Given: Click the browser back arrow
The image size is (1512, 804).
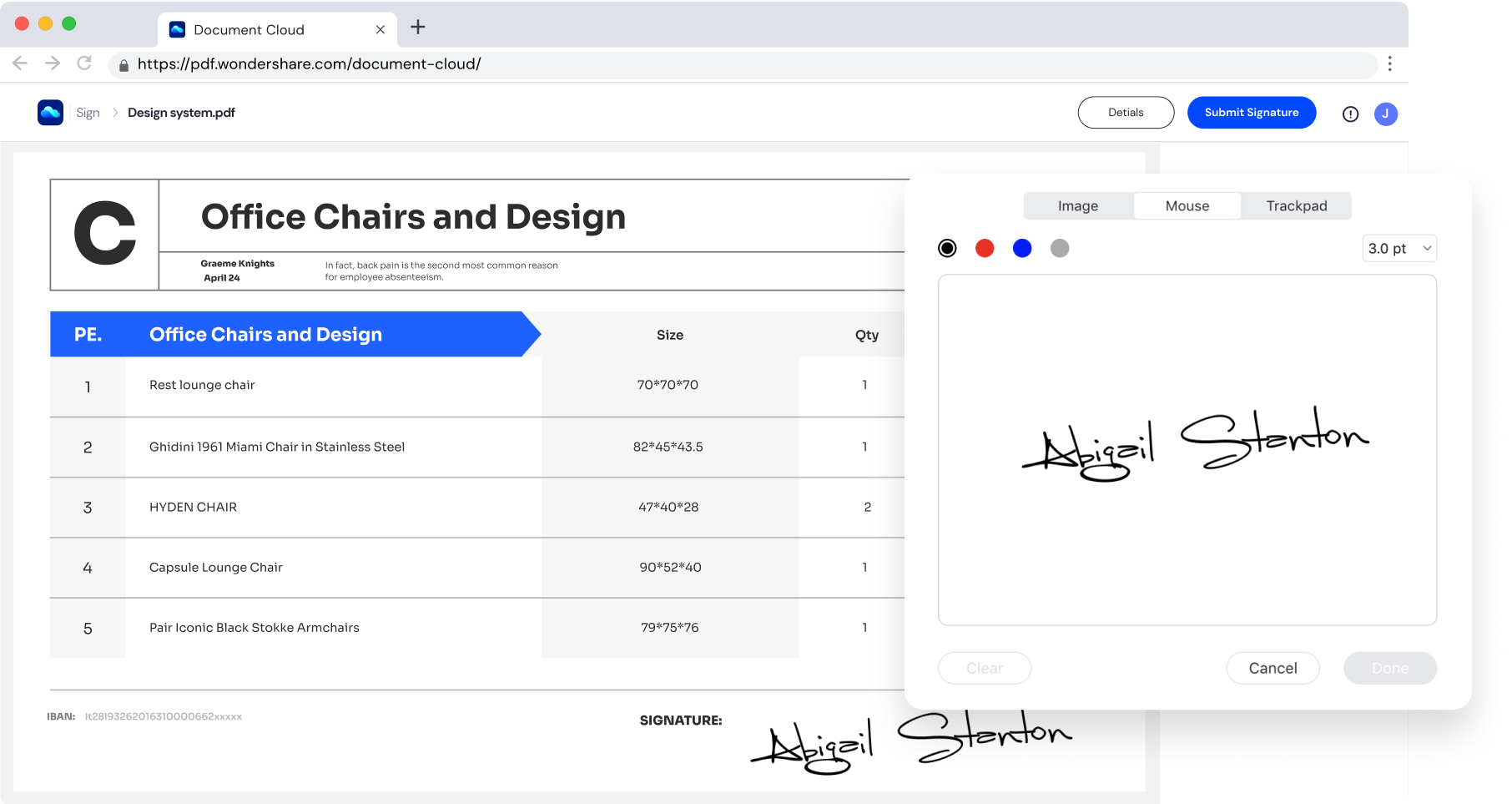Looking at the screenshot, I should click(x=20, y=63).
